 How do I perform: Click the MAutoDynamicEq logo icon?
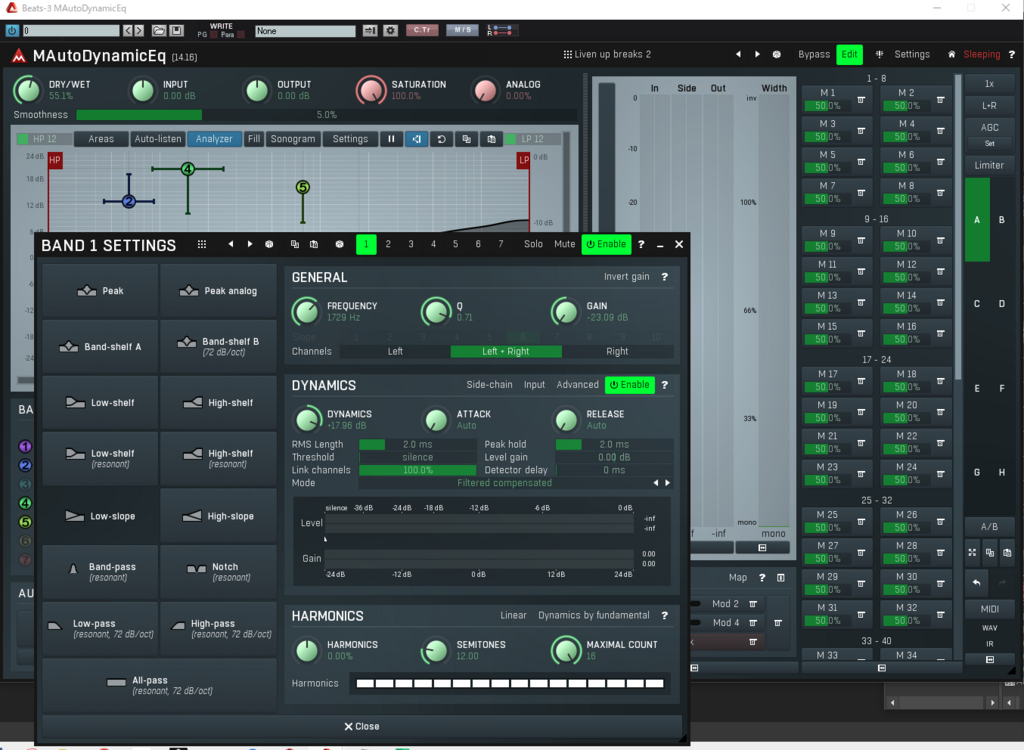(x=19, y=56)
